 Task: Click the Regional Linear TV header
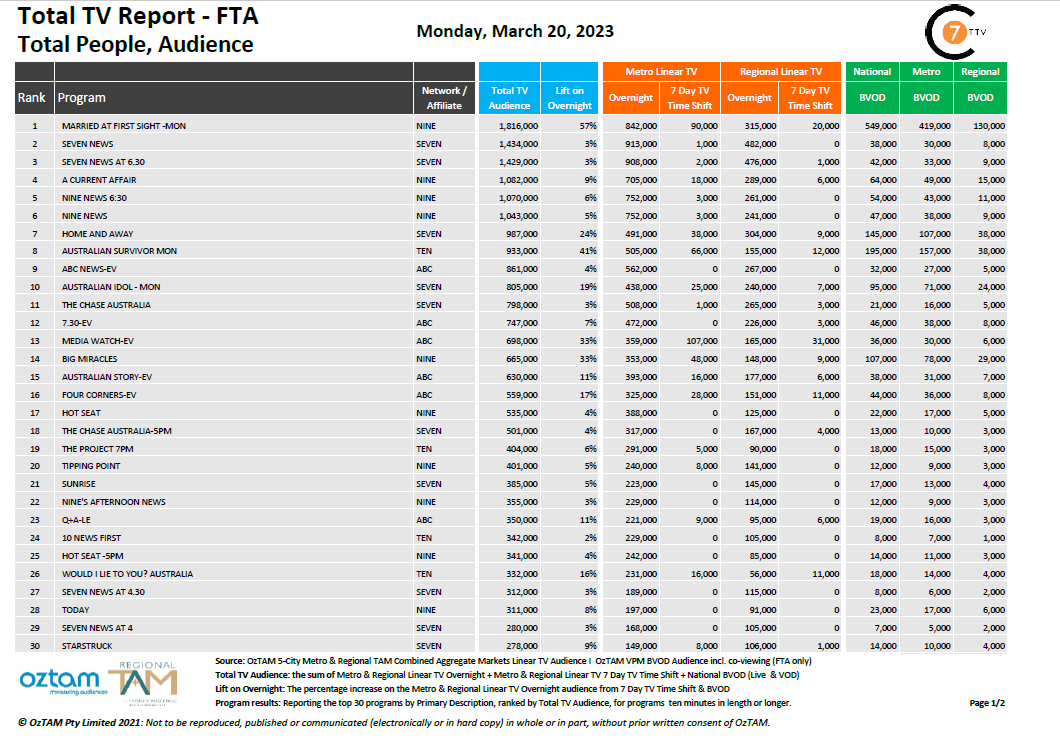click(781, 72)
